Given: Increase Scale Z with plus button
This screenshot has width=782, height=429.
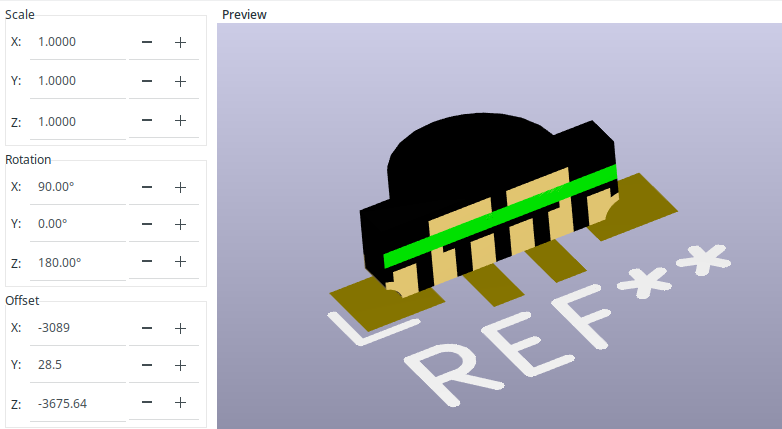Looking at the screenshot, I should tap(181, 121).
